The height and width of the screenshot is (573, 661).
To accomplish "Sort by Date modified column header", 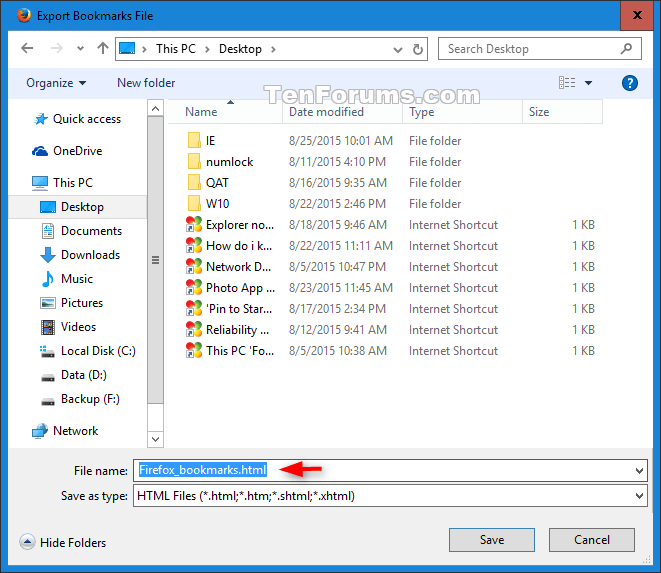I will point(342,112).
